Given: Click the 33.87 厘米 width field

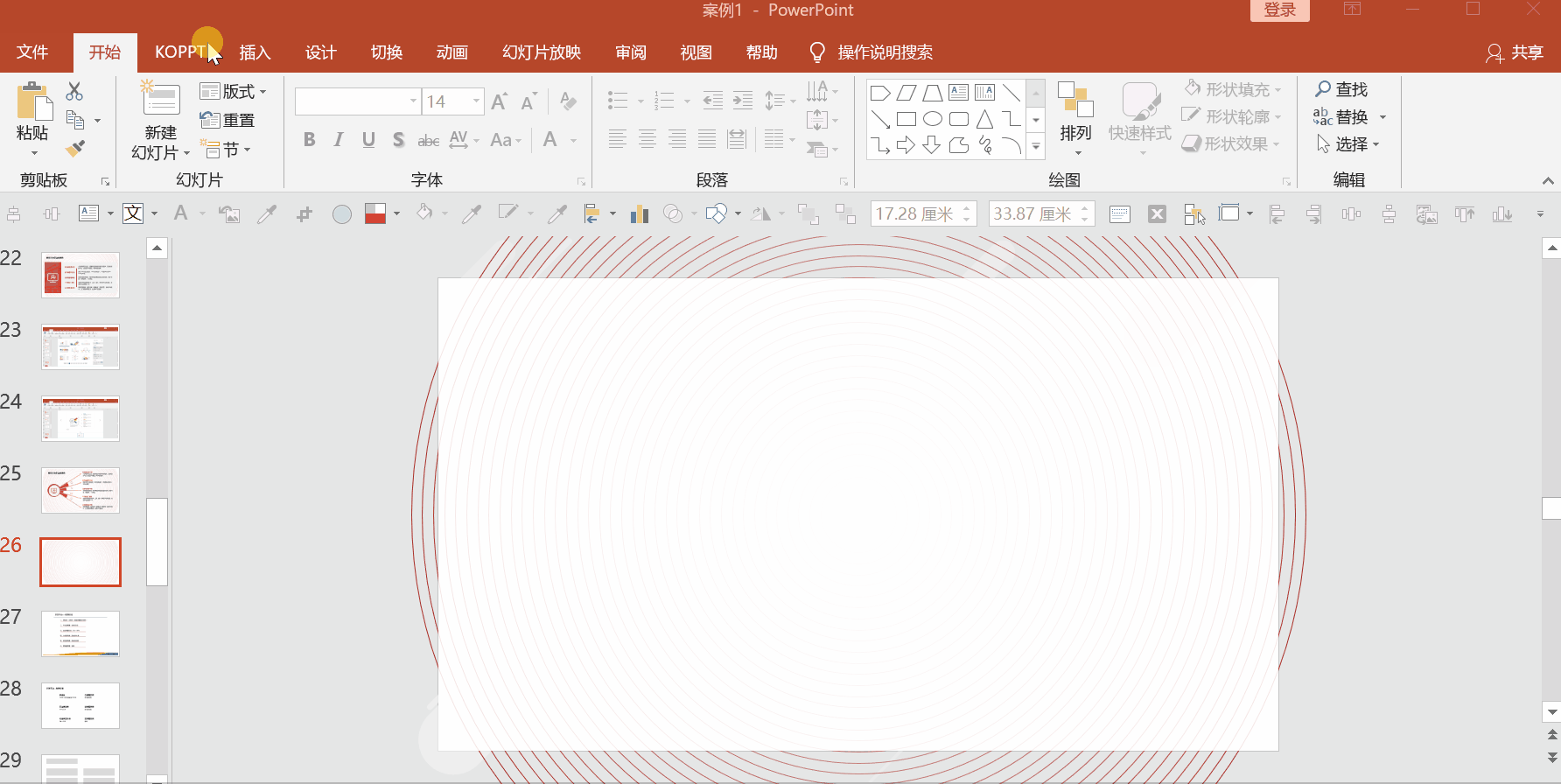Looking at the screenshot, I should tap(1041, 213).
